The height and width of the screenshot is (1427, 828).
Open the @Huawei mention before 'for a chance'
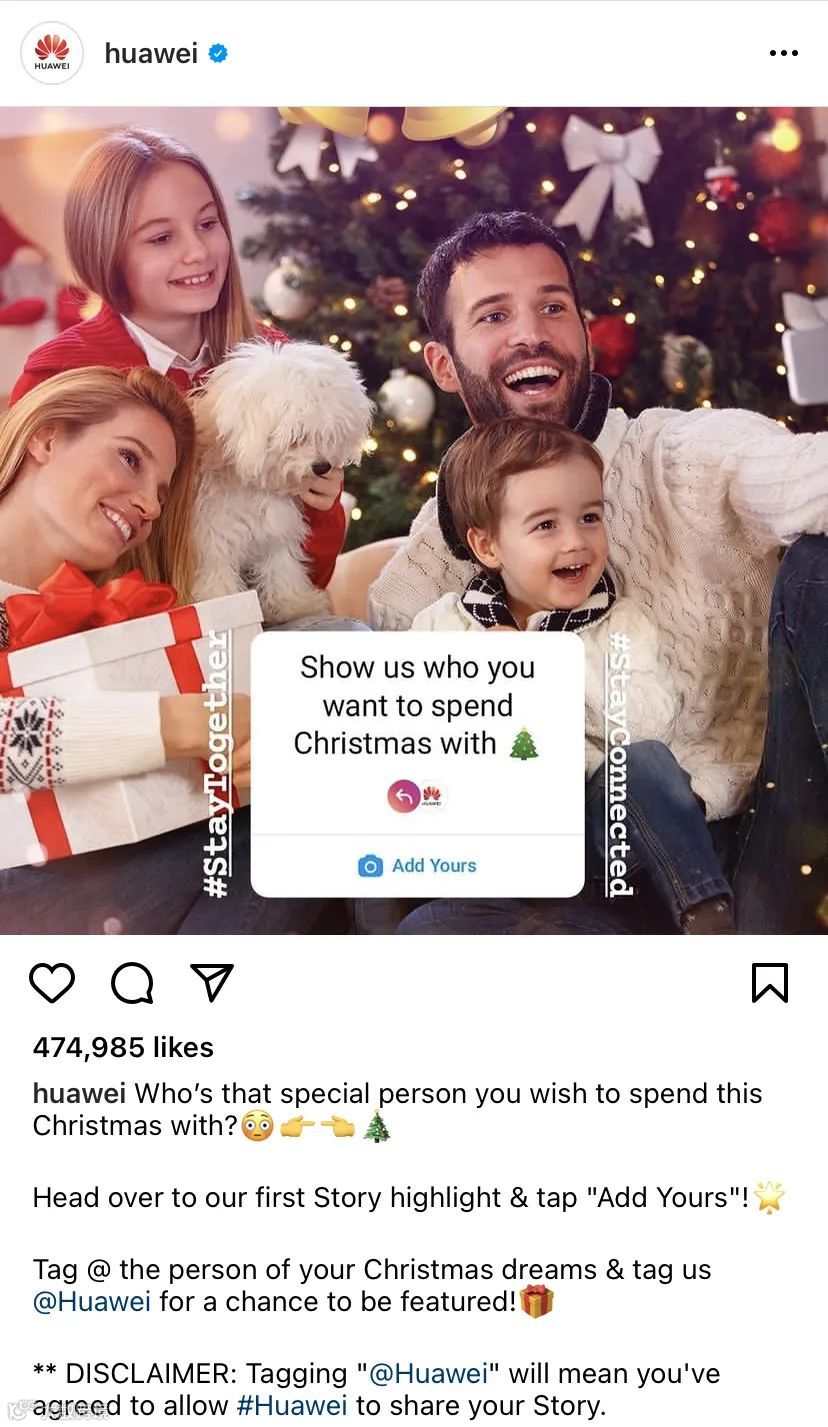tap(92, 1301)
